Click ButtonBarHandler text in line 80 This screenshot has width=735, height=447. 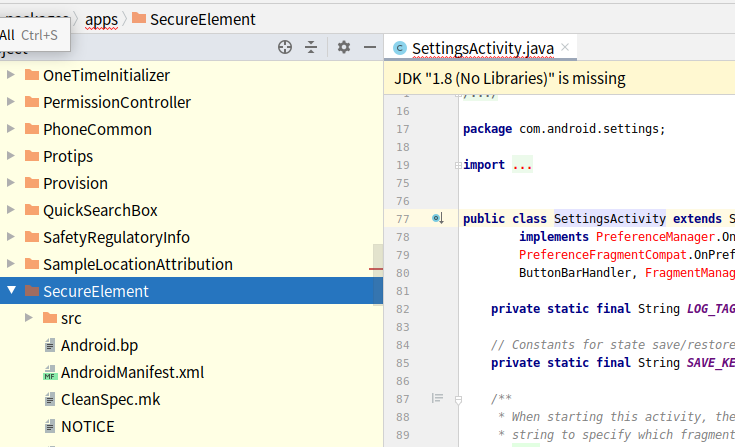[x=575, y=273]
